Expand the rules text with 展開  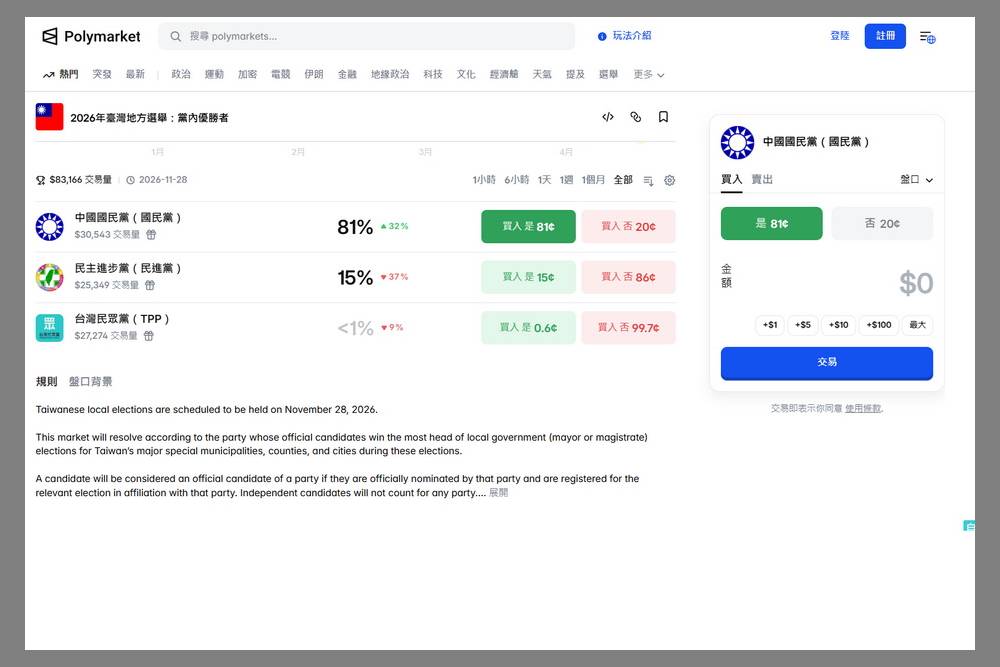498,492
